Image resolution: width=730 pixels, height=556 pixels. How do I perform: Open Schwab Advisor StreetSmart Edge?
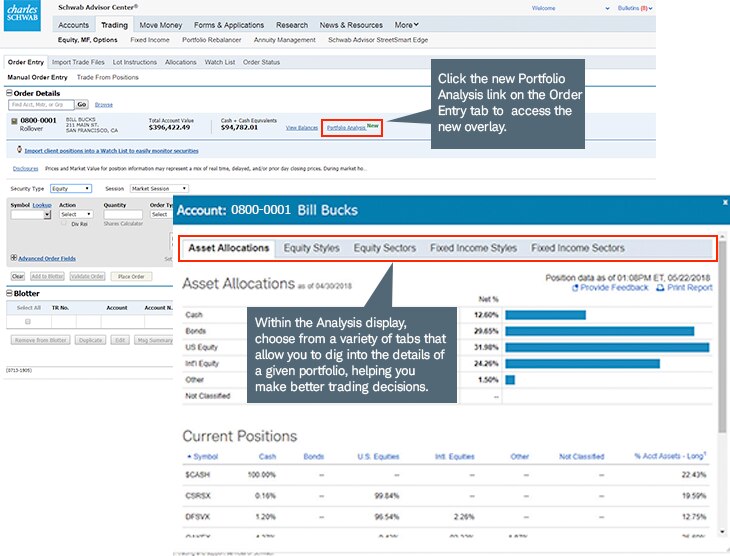coord(378,40)
